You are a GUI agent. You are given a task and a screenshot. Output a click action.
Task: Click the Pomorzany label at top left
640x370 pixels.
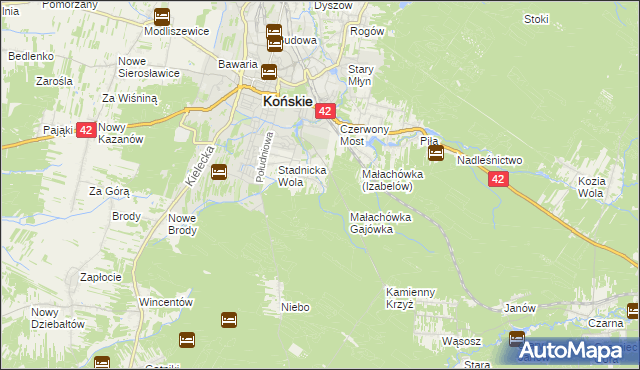click(x=70, y=5)
